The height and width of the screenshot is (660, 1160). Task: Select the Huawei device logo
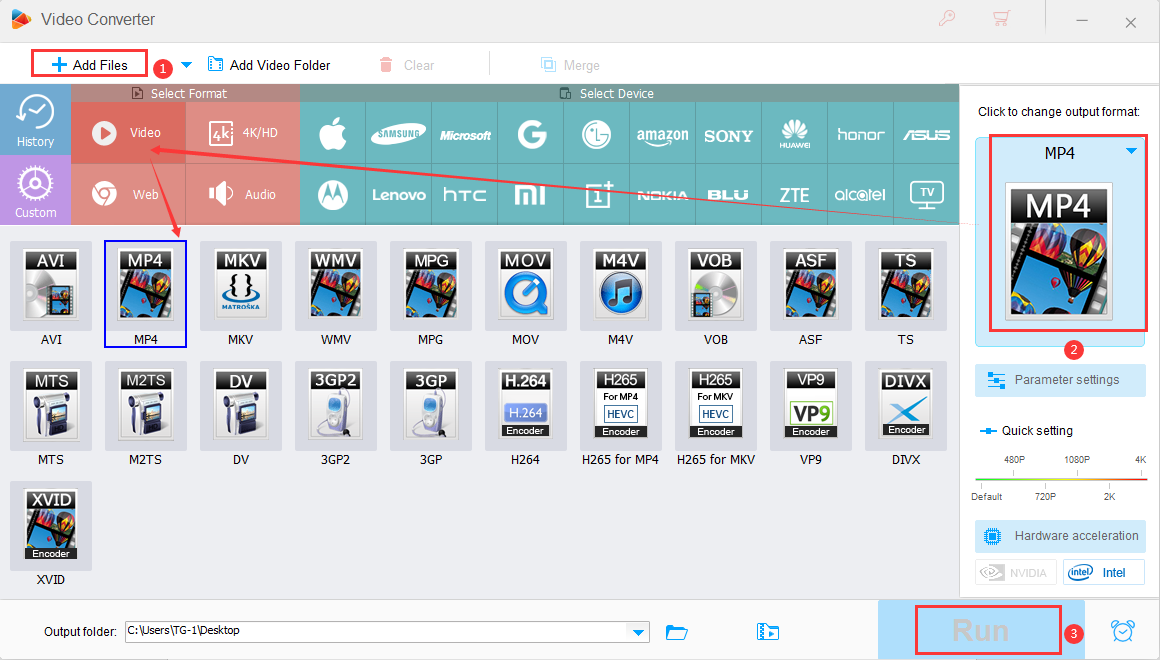click(795, 134)
